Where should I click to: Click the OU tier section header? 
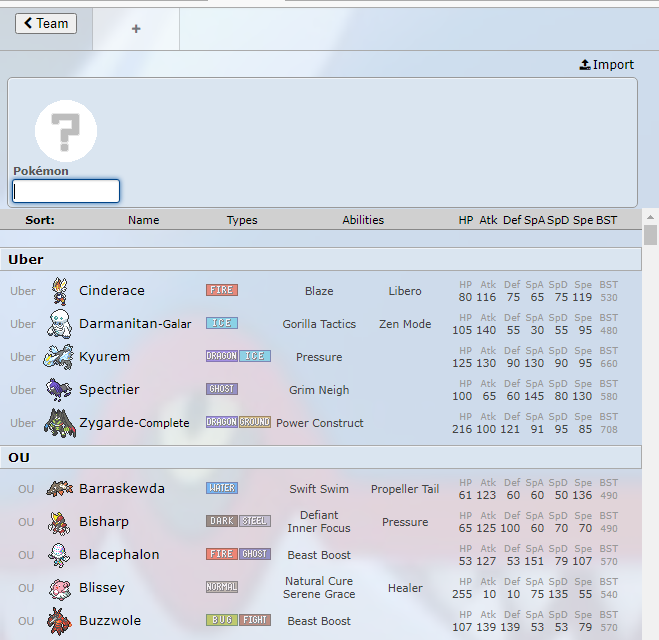click(321, 457)
